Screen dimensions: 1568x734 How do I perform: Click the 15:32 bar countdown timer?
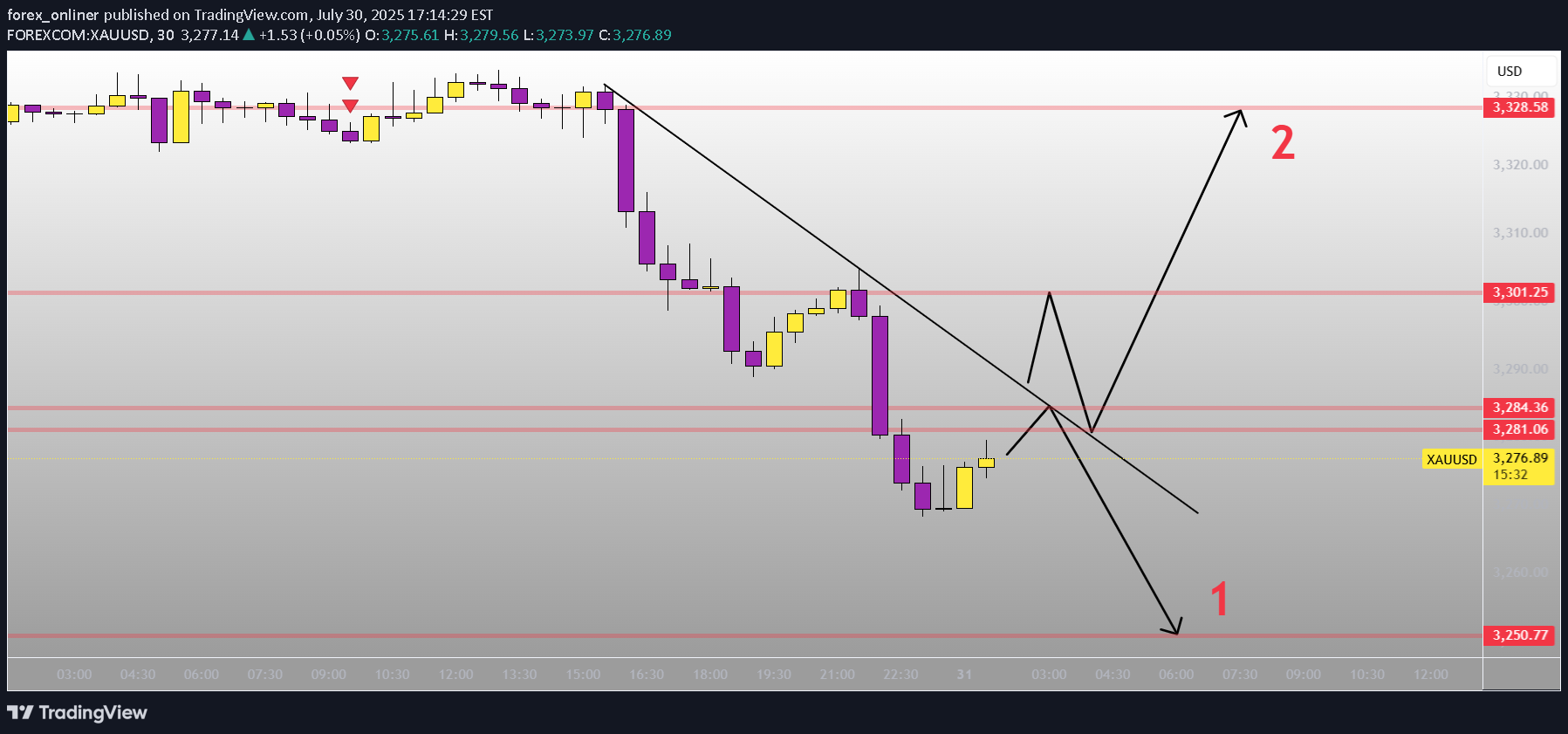pos(1510,476)
